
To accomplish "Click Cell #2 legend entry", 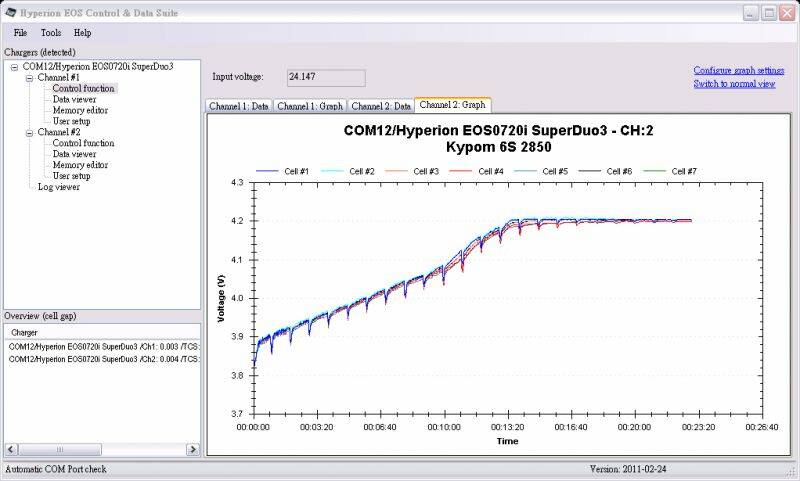I will [x=347, y=171].
